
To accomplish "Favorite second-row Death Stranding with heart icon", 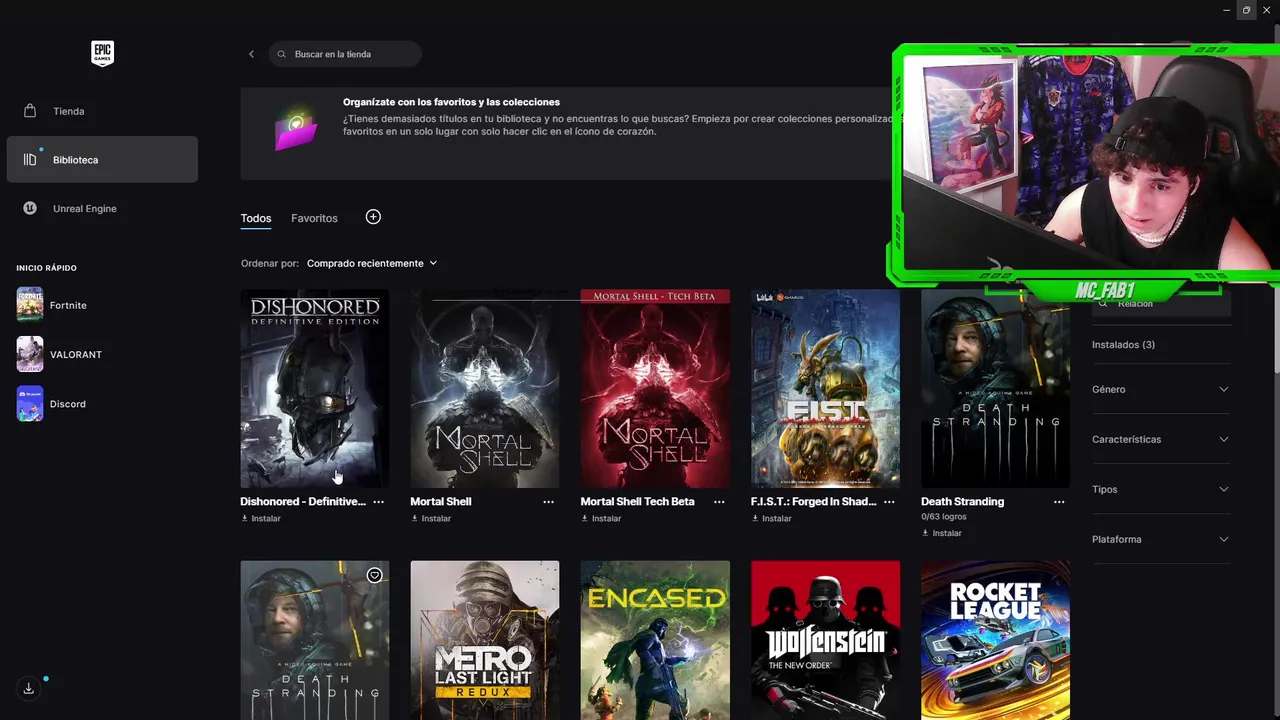I will coord(374,575).
